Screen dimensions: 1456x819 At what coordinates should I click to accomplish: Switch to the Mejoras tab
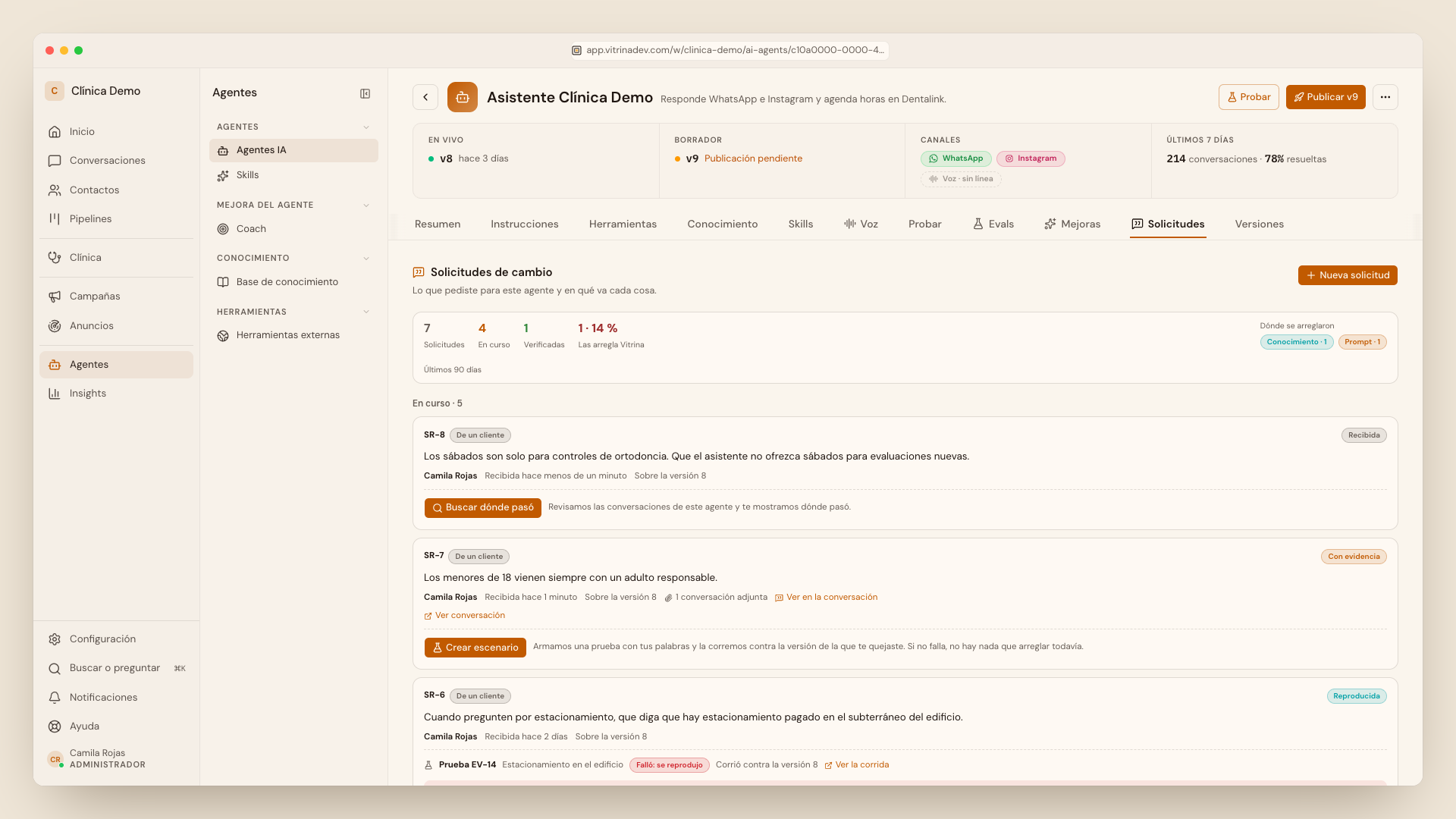click(1072, 224)
